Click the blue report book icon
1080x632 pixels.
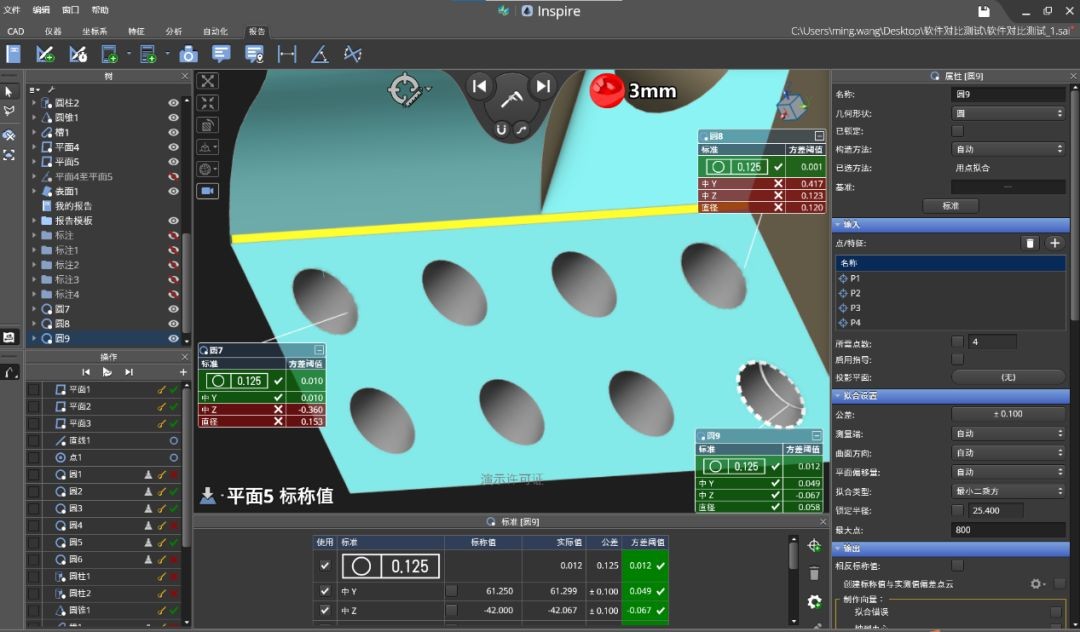tap(13, 54)
